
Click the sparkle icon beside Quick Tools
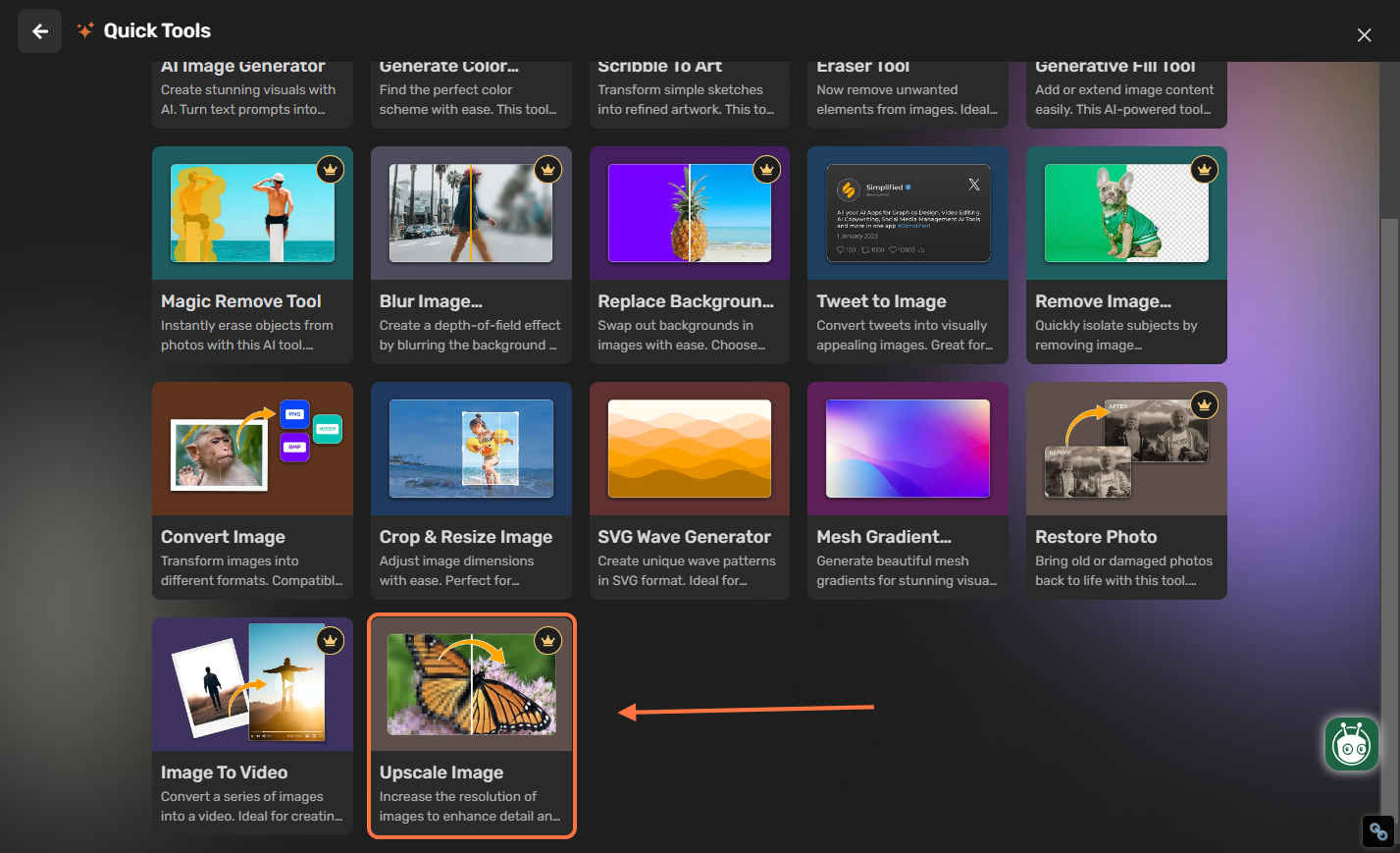coord(85,30)
